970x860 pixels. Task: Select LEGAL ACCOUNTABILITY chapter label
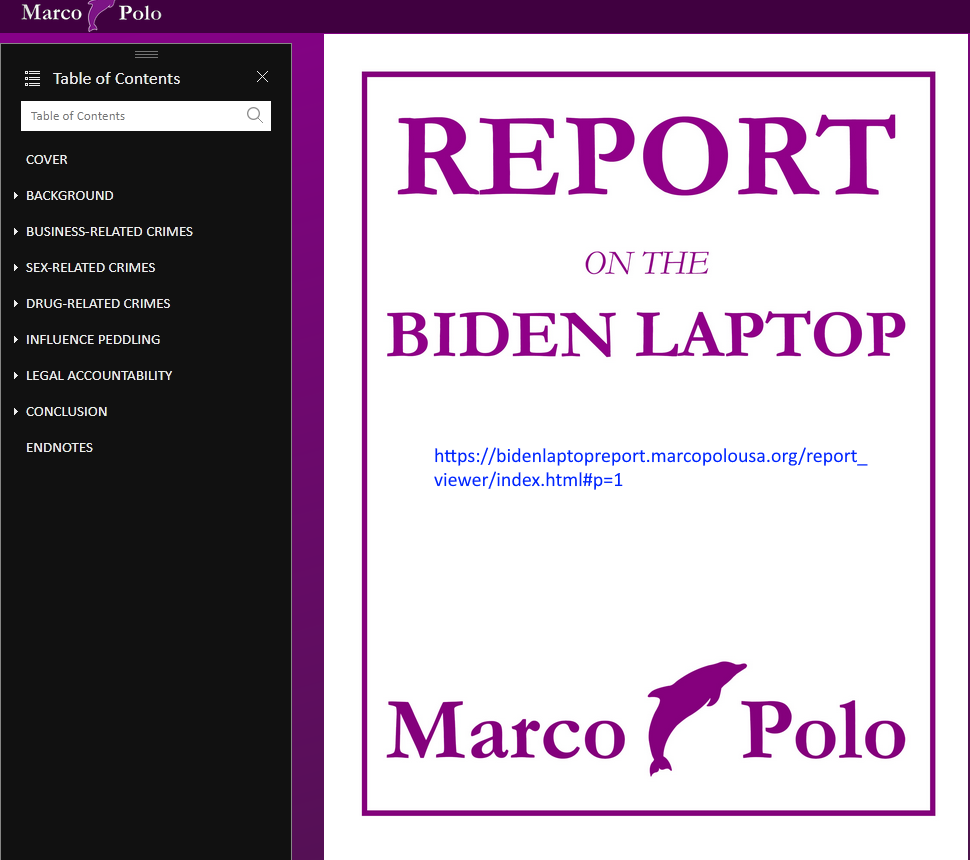tap(99, 376)
